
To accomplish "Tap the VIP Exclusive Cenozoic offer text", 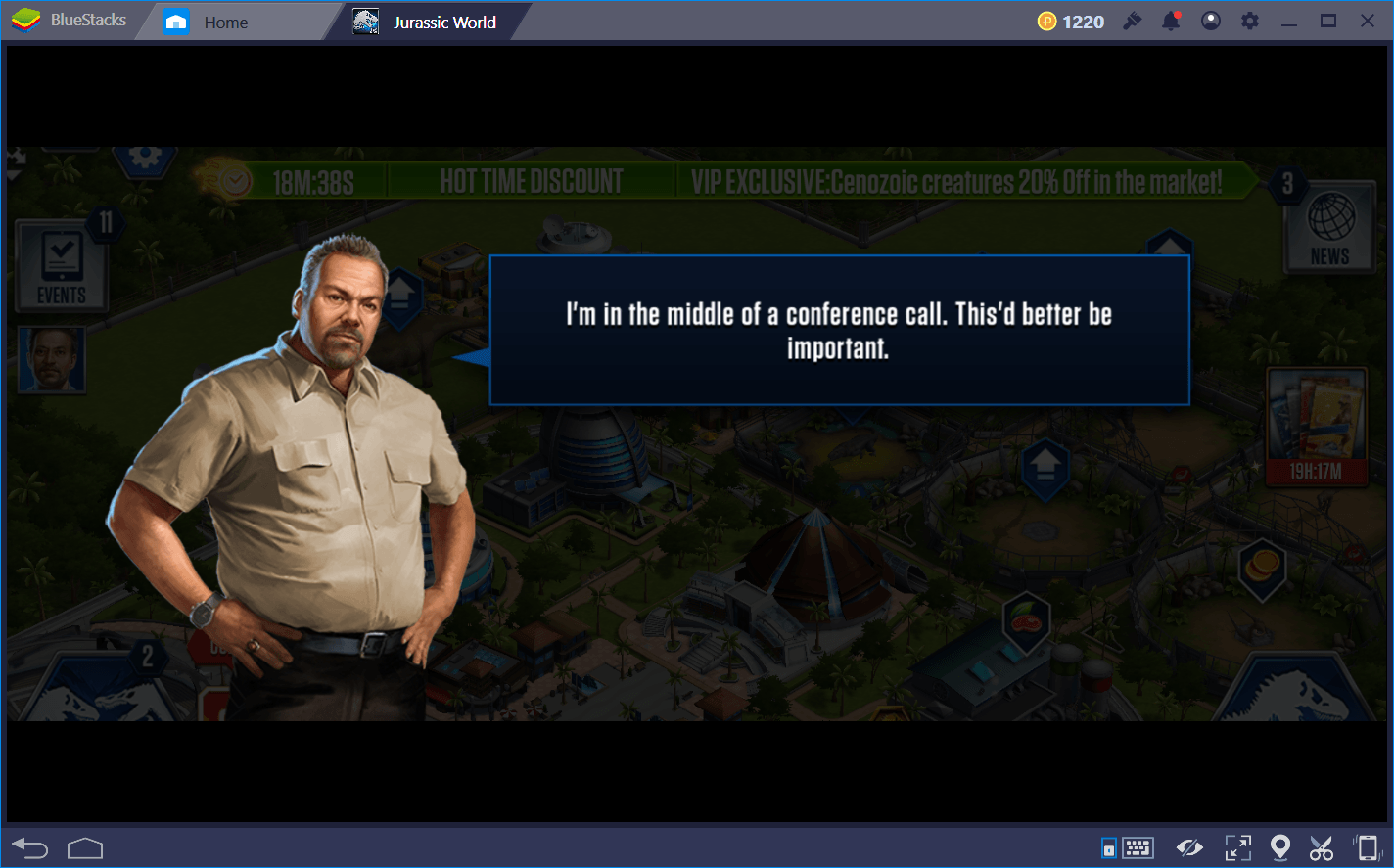I will [x=956, y=181].
